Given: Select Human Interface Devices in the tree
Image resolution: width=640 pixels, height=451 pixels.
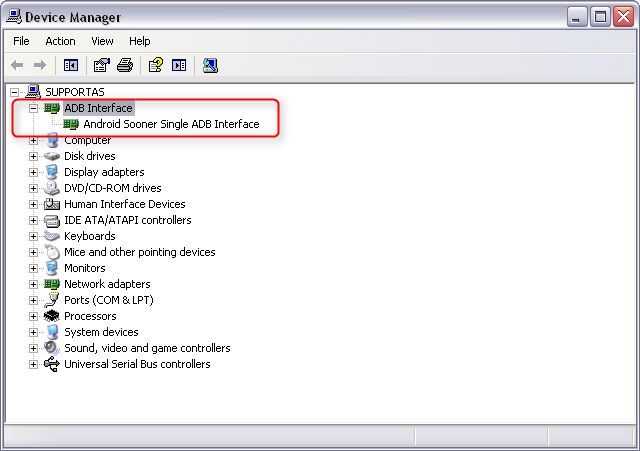Looking at the screenshot, I should click(x=124, y=204).
